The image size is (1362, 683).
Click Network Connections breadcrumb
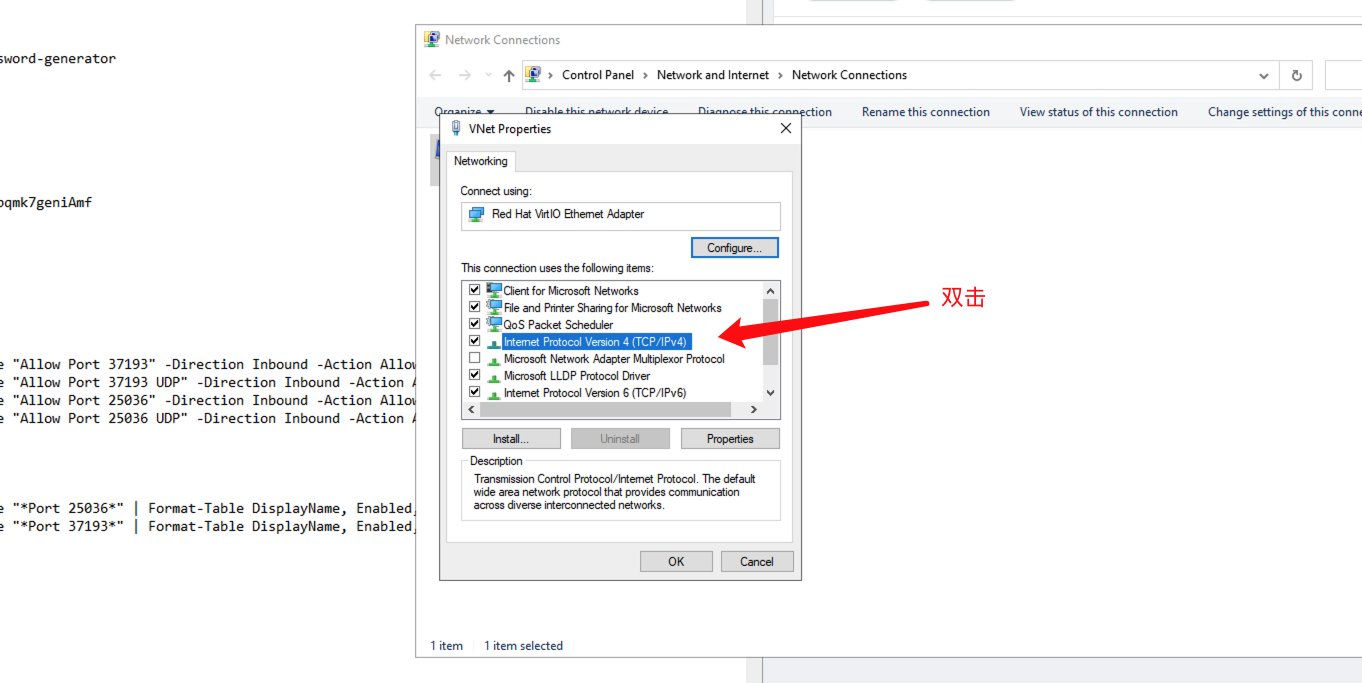tap(849, 75)
